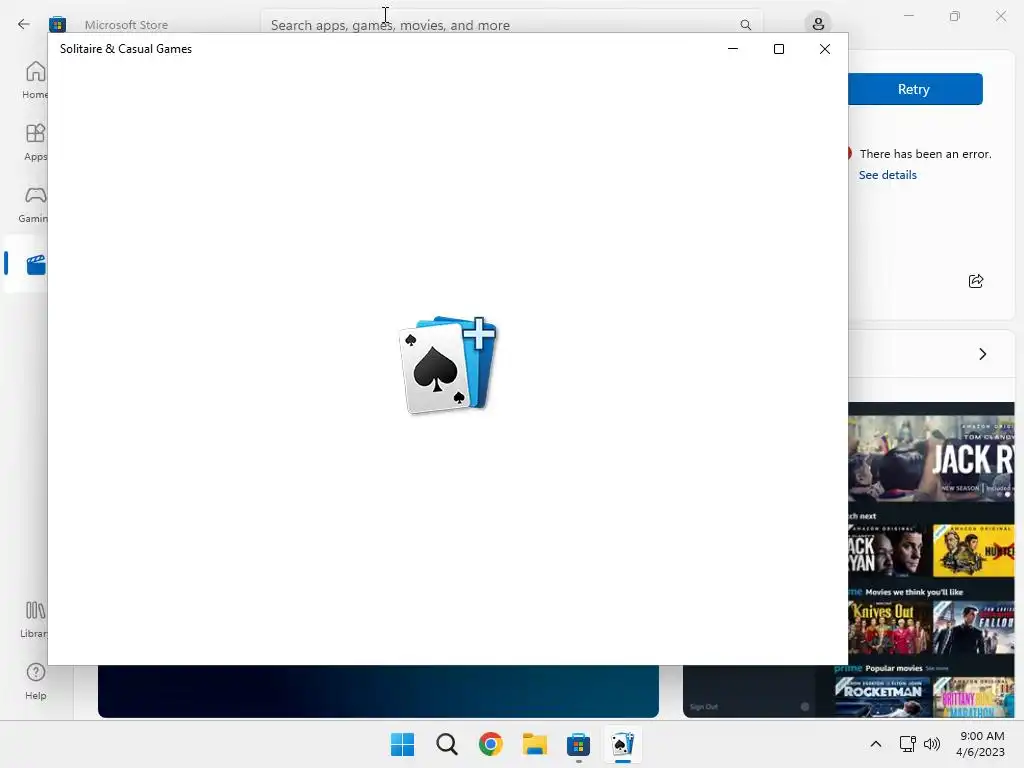Close the Solitaire & Casual Games window
Screen dimensions: 1024x768
click(x=825, y=49)
